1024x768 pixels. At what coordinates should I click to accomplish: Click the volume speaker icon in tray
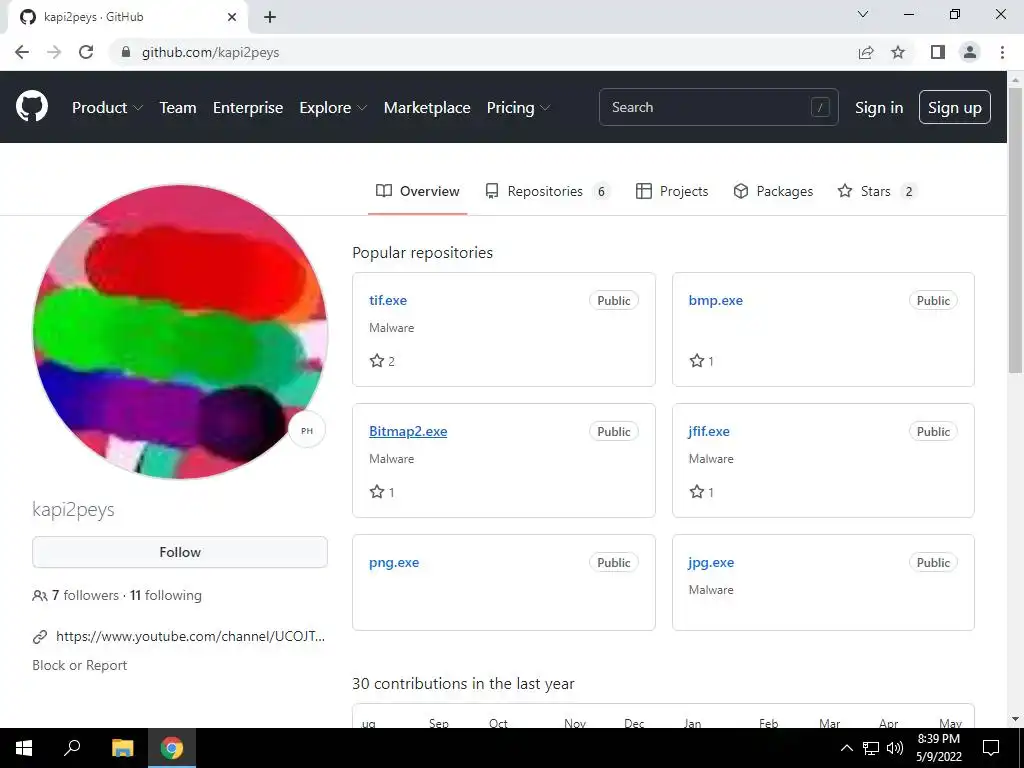point(895,748)
